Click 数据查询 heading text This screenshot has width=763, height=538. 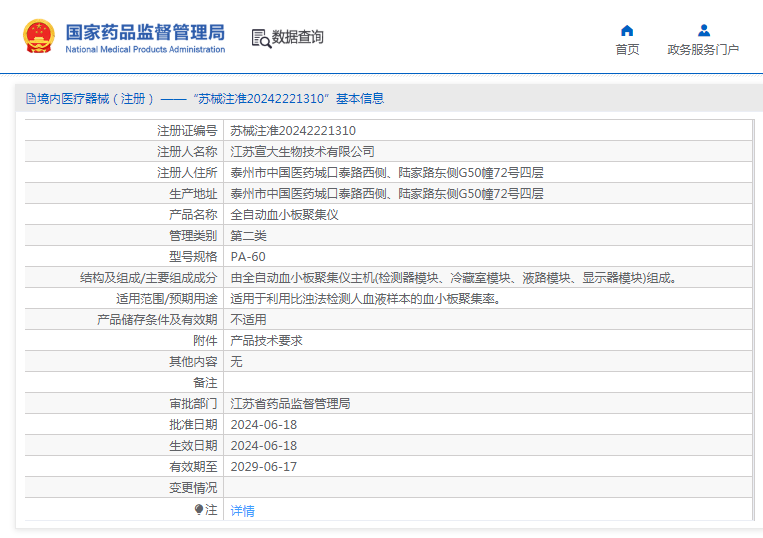[x=297, y=37]
